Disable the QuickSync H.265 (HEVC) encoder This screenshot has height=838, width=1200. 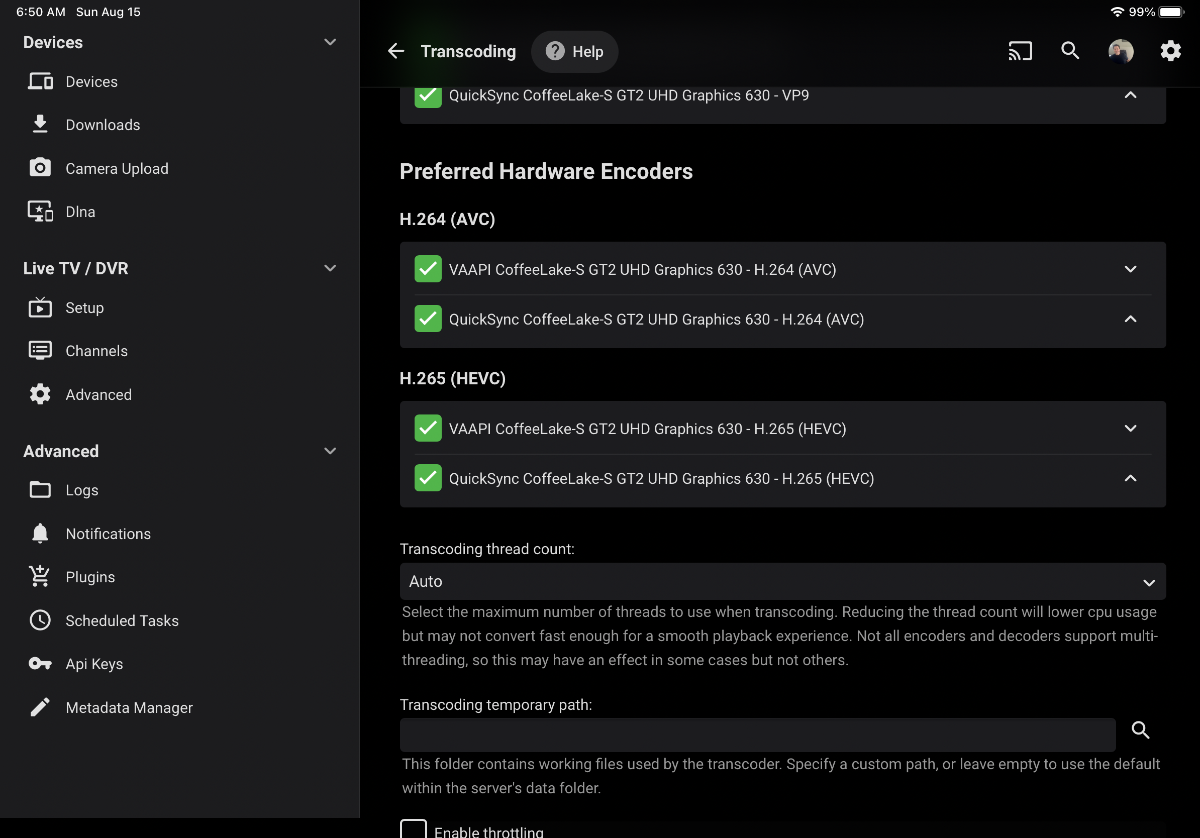click(x=428, y=478)
